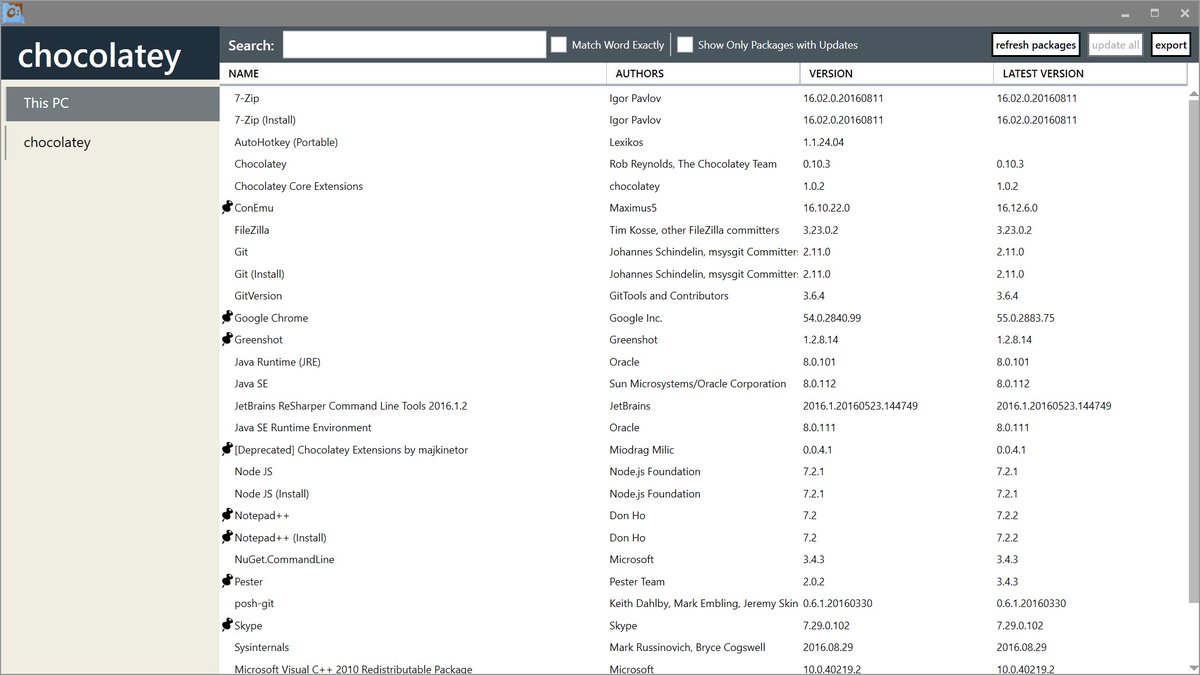The width and height of the screenshot is (1200, 675).
Task: Click the pin icon beside Pester
Action: click(x=227, y=582)
